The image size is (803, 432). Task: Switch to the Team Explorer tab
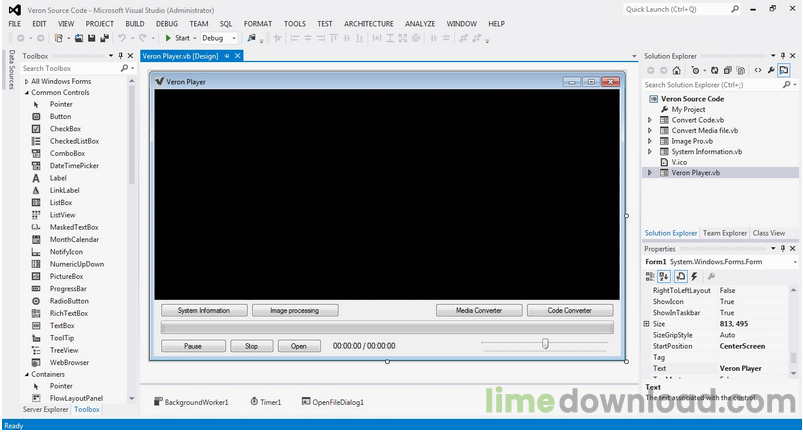point(724,233)
